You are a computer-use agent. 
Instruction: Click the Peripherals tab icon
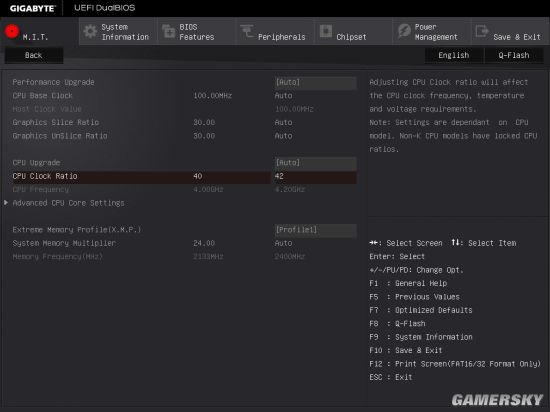coord(247,31)
